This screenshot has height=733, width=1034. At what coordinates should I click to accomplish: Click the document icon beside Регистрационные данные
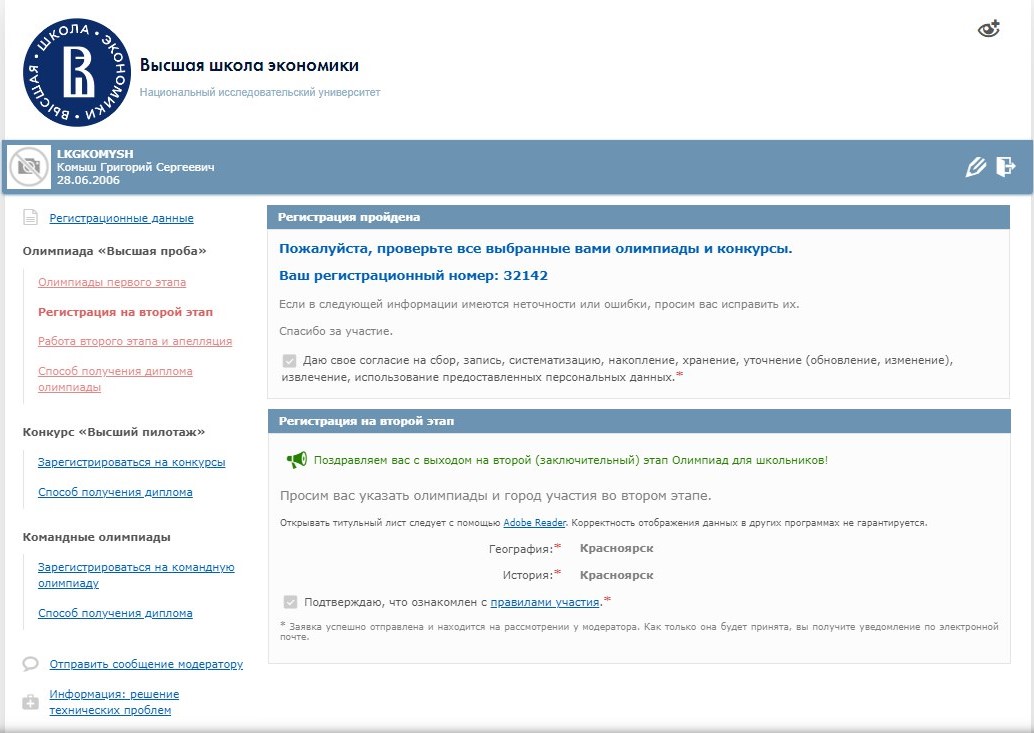click(30, 218)
